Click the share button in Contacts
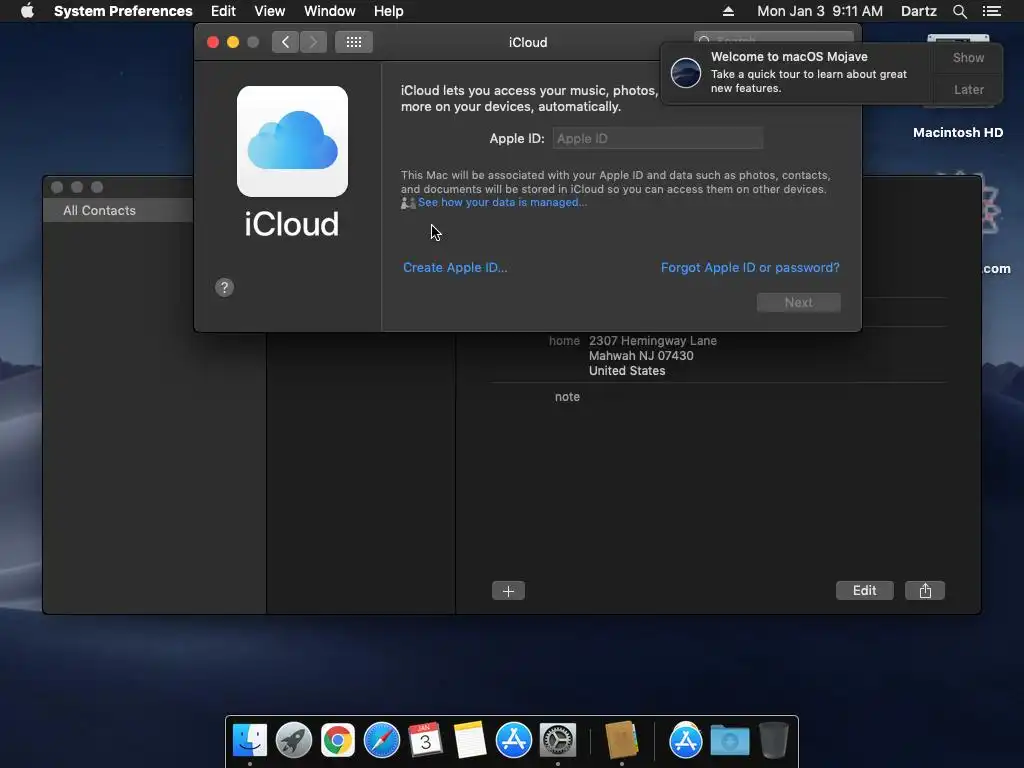Viewport: 1024px width, 768px height. click(925, 590)
